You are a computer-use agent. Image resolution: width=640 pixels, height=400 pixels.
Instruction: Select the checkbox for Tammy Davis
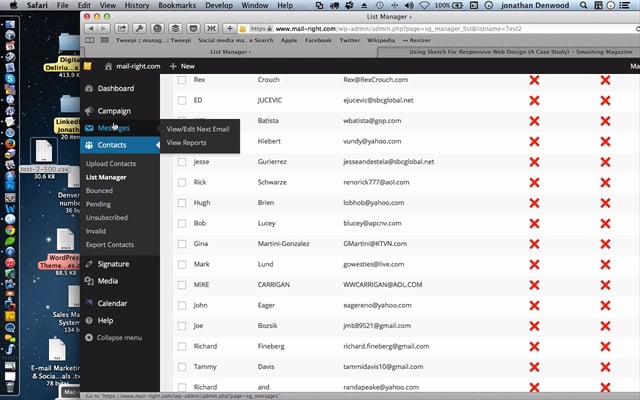tap(182, 367)
